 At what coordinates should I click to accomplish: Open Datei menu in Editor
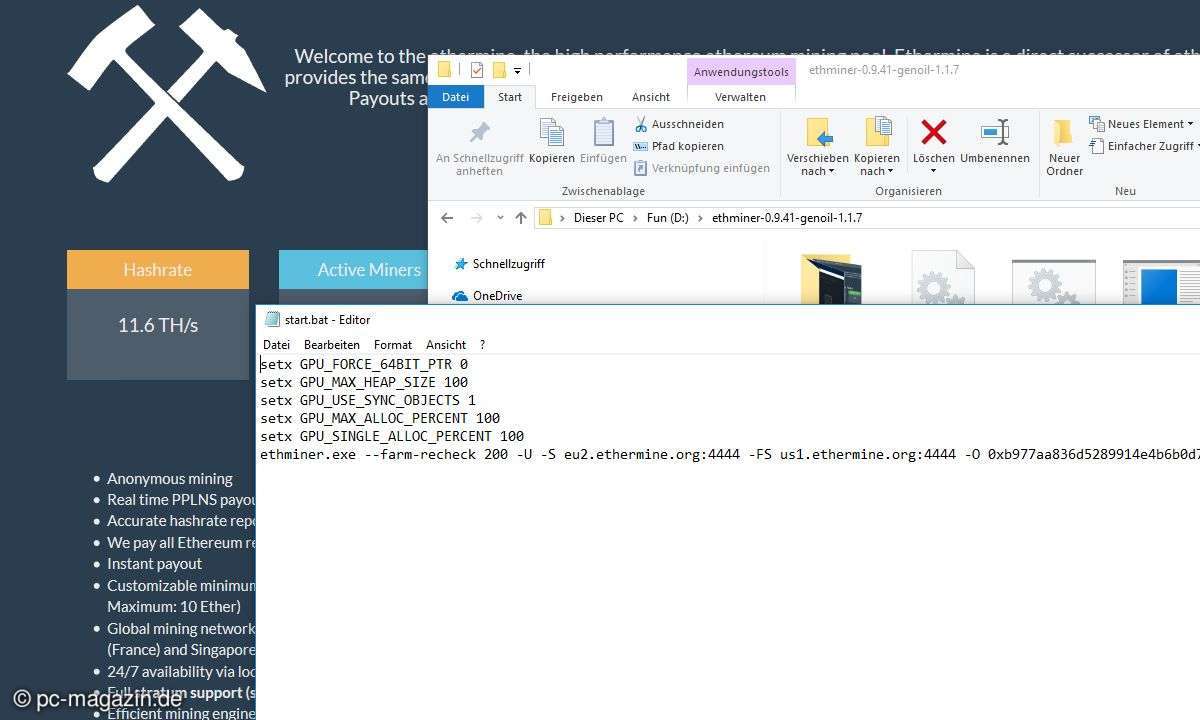[x=276, y=344]
